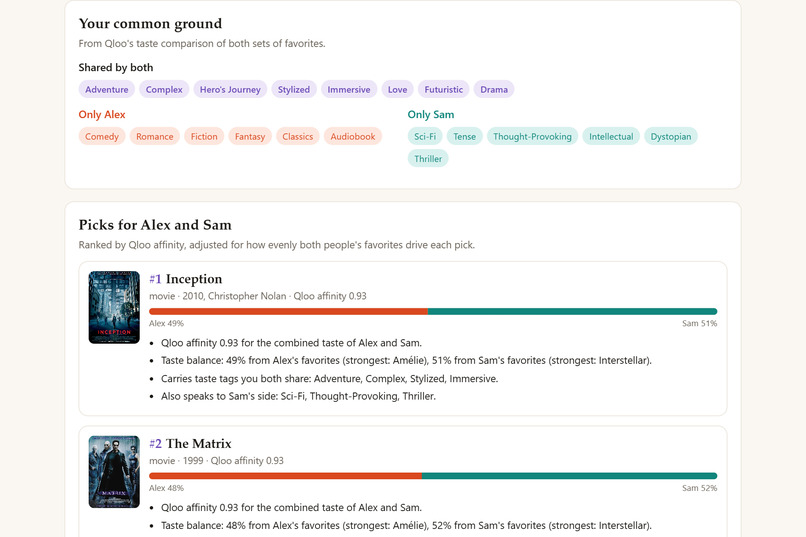Image resolution: width=806 pixels, height=537 pixels.
Task: Select Sam's Thriller tag
Action: [428, 159]
